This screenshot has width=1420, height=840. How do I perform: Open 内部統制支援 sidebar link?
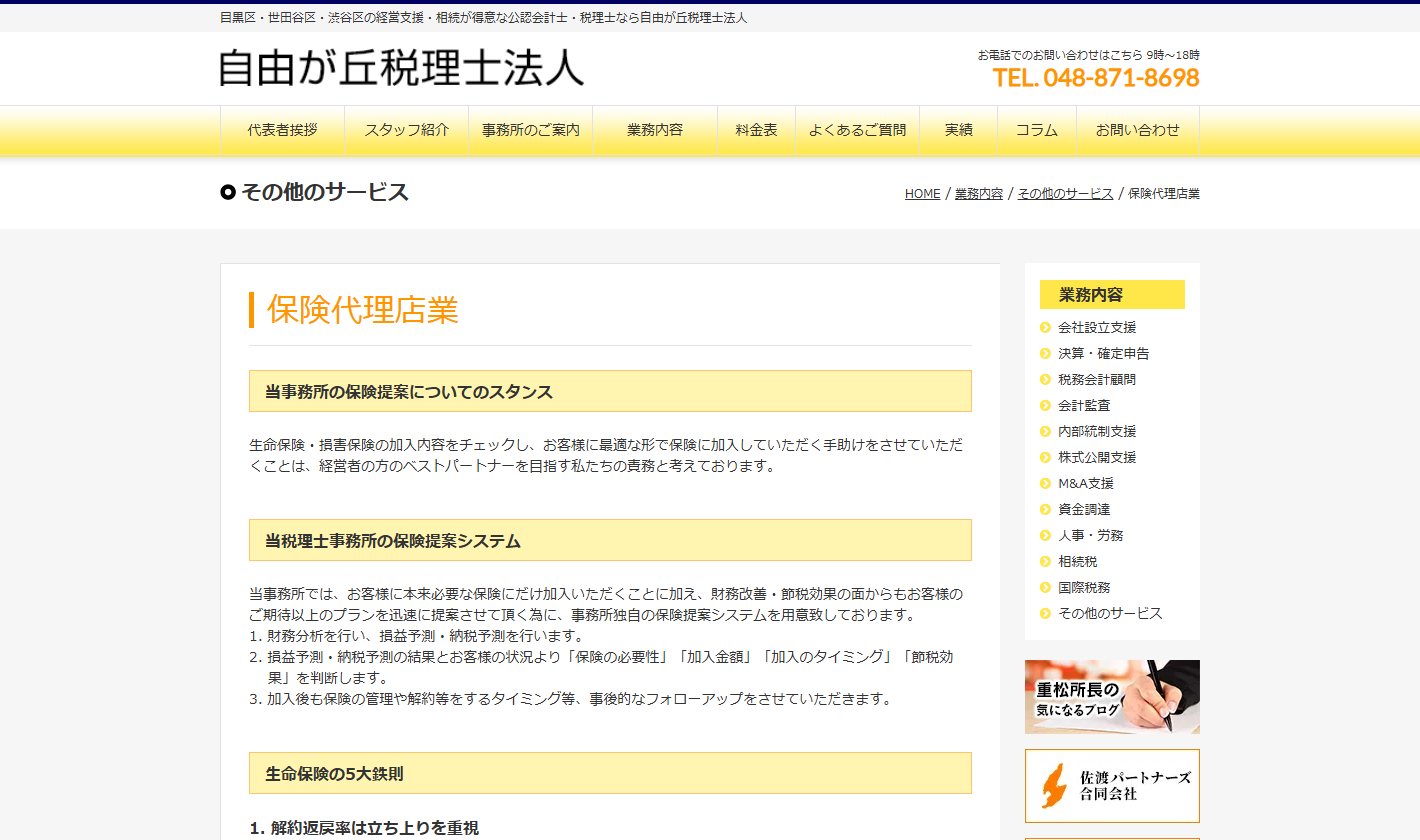coord(1097,431)
